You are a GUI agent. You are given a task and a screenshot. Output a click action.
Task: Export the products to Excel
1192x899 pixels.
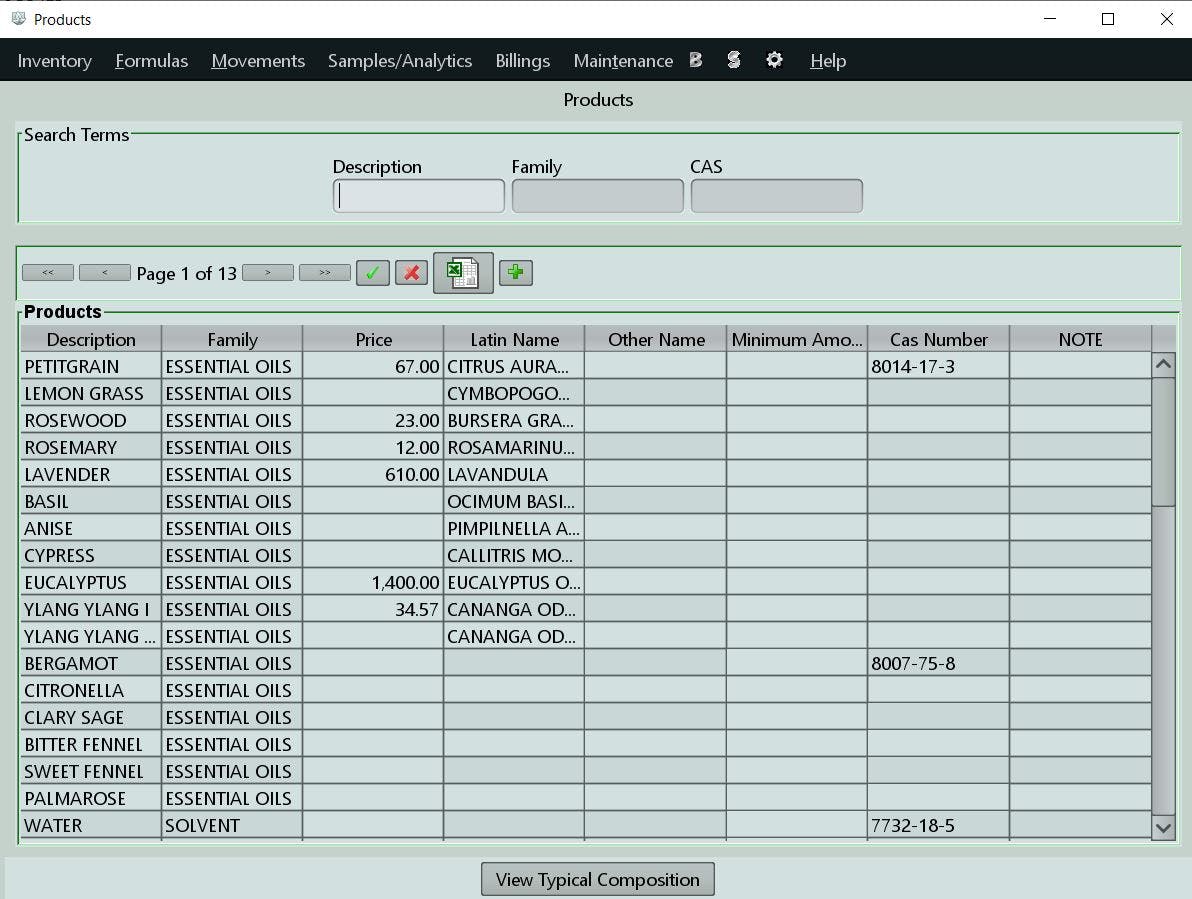click(463, 273)
